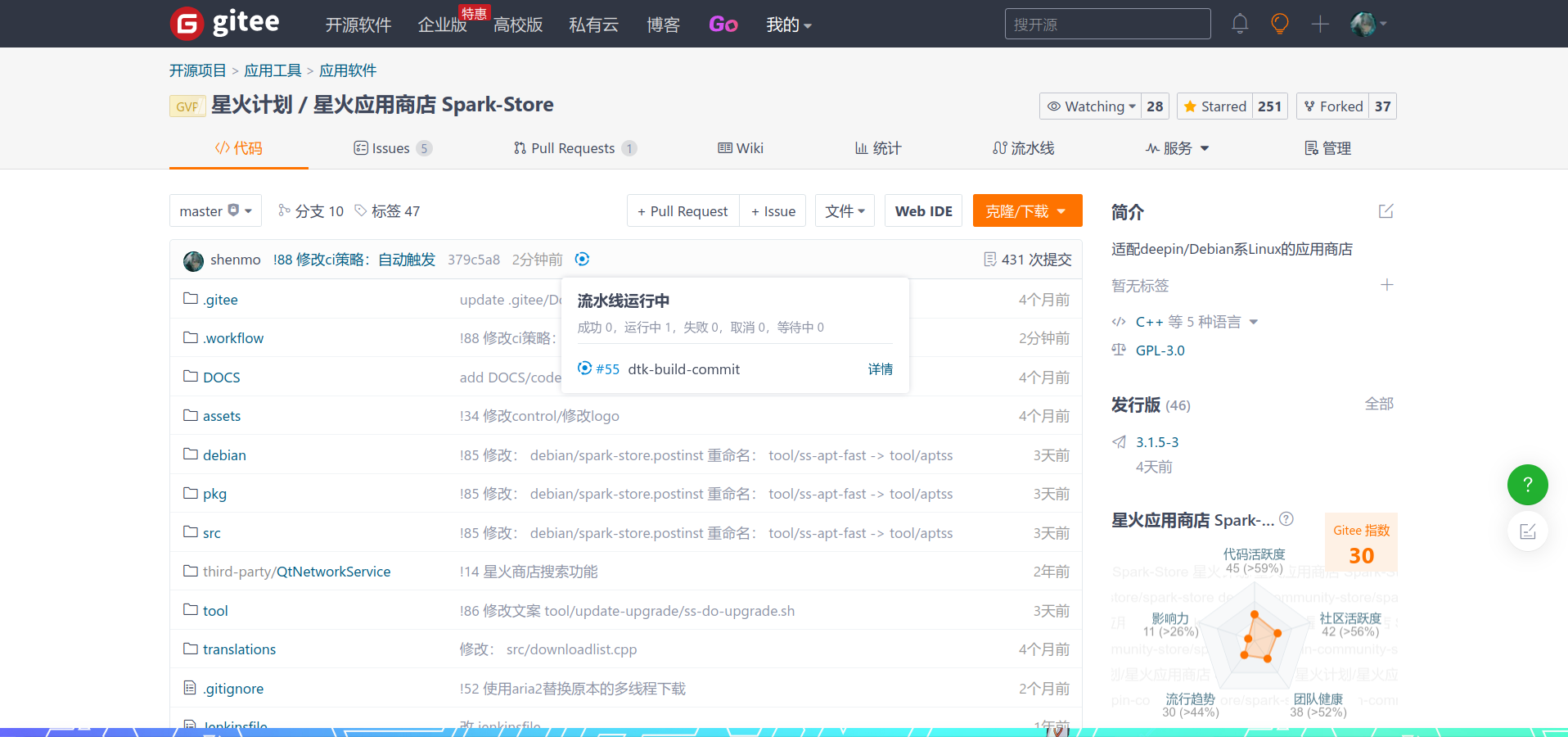
Task: Switch to the Wiki tab
Action: click(x=740, y=148)
